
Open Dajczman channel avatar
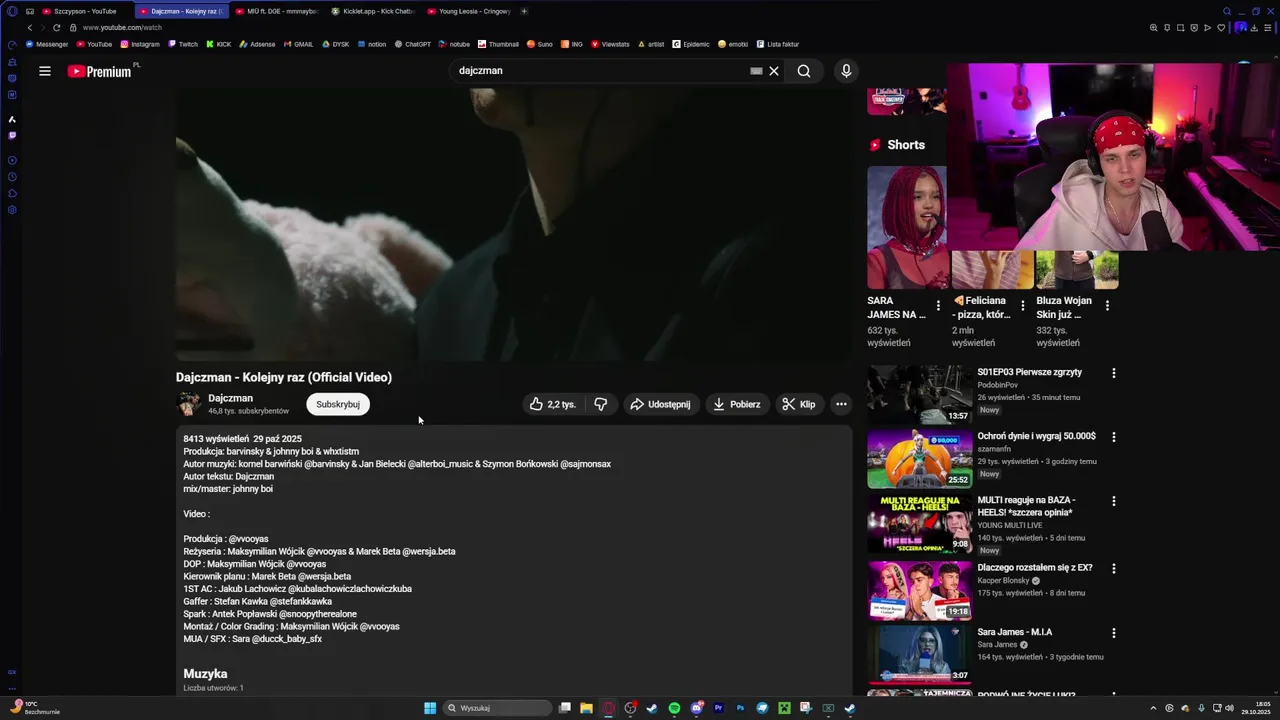click(x=188, y=404)
